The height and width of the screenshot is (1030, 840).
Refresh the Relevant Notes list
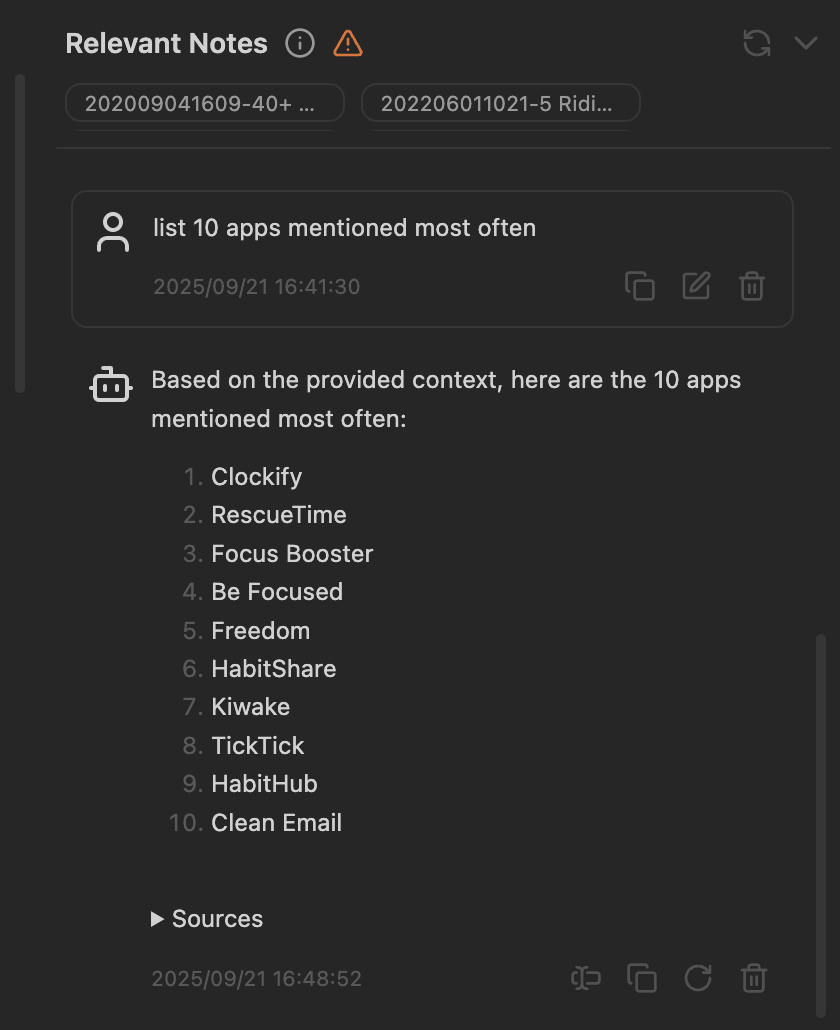[757, 43]
